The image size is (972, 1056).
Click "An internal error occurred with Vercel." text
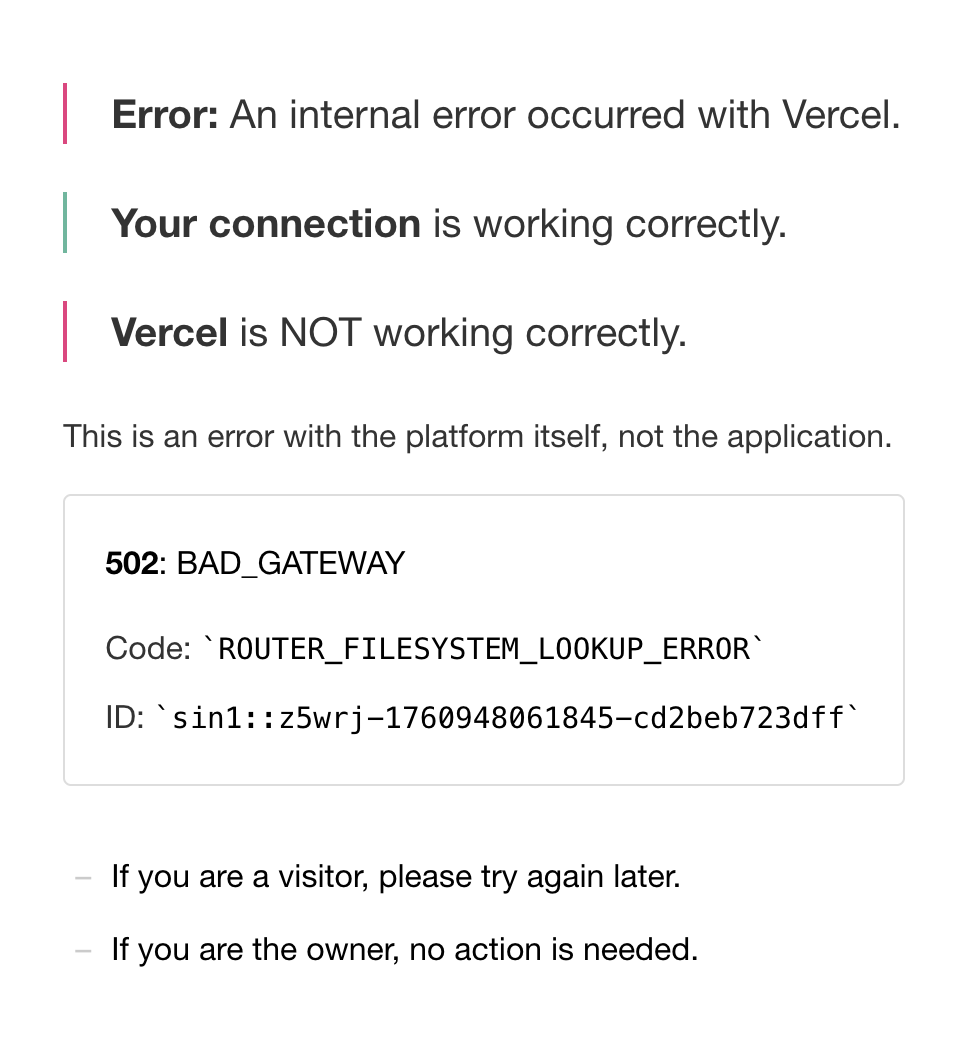click(x=565, y=114)
